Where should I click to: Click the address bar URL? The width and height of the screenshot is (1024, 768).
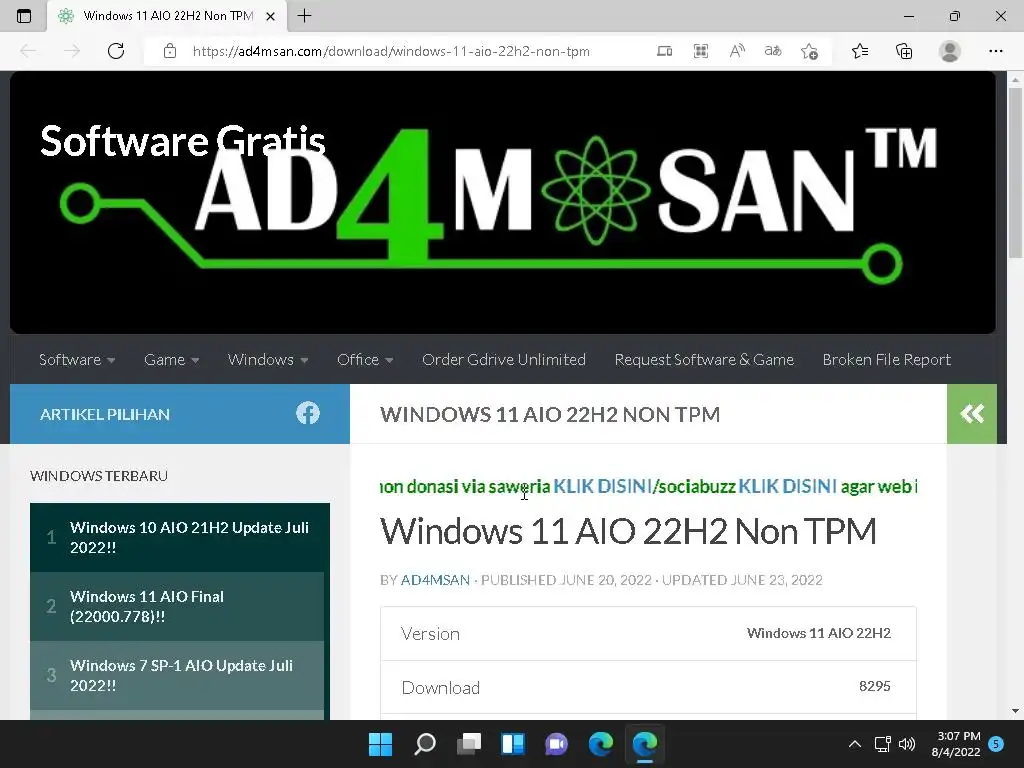pos(391,51)
